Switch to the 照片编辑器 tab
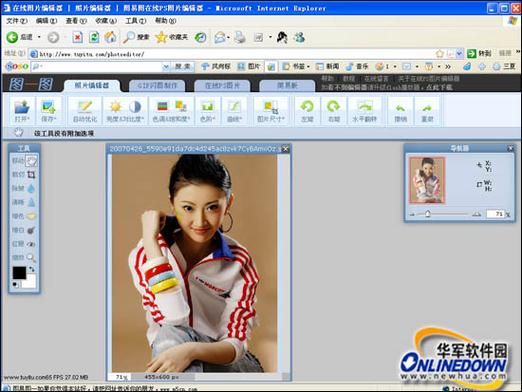 click(x=92, y=85)
